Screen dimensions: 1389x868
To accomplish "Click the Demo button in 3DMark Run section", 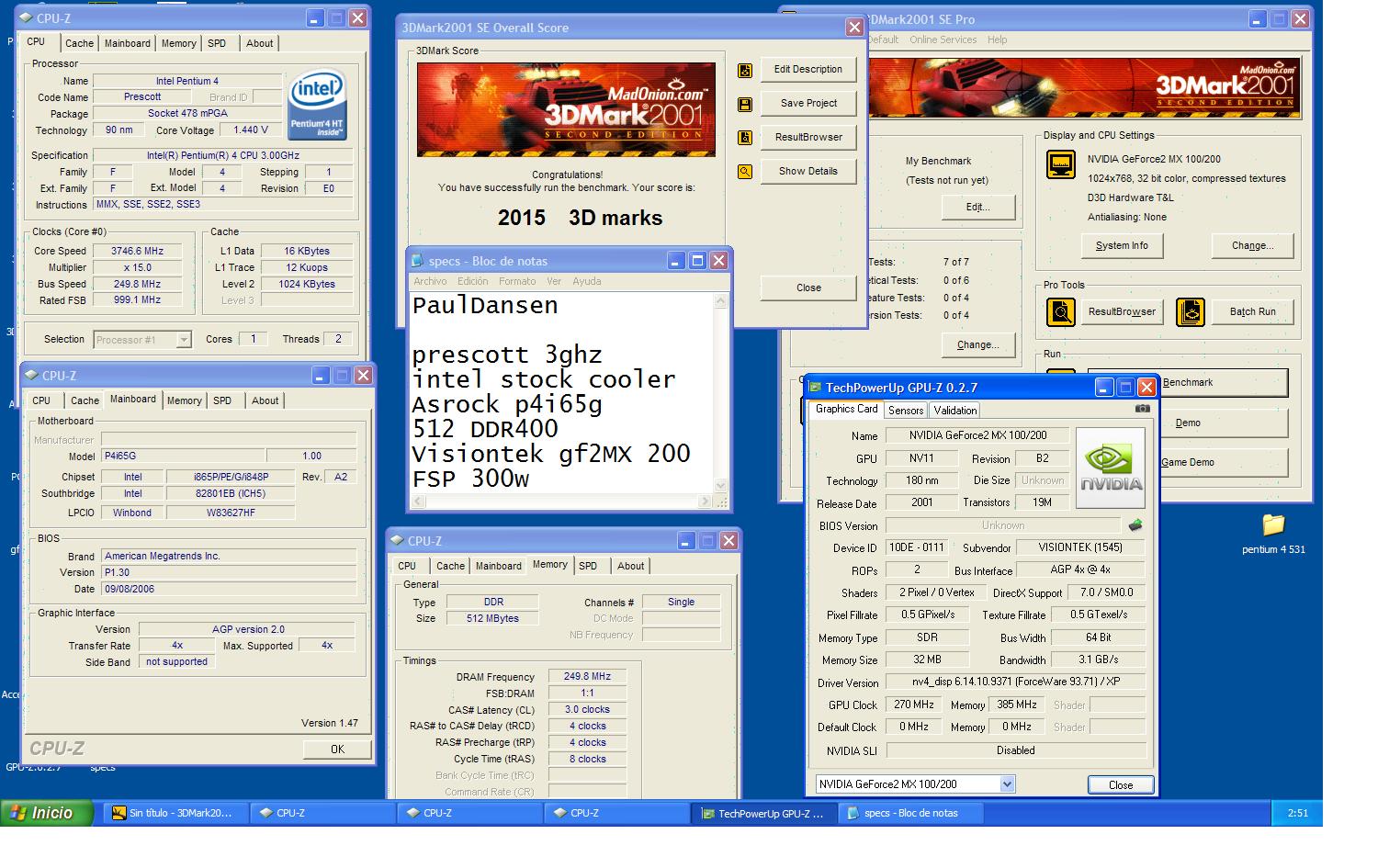I will [1189, 423].
